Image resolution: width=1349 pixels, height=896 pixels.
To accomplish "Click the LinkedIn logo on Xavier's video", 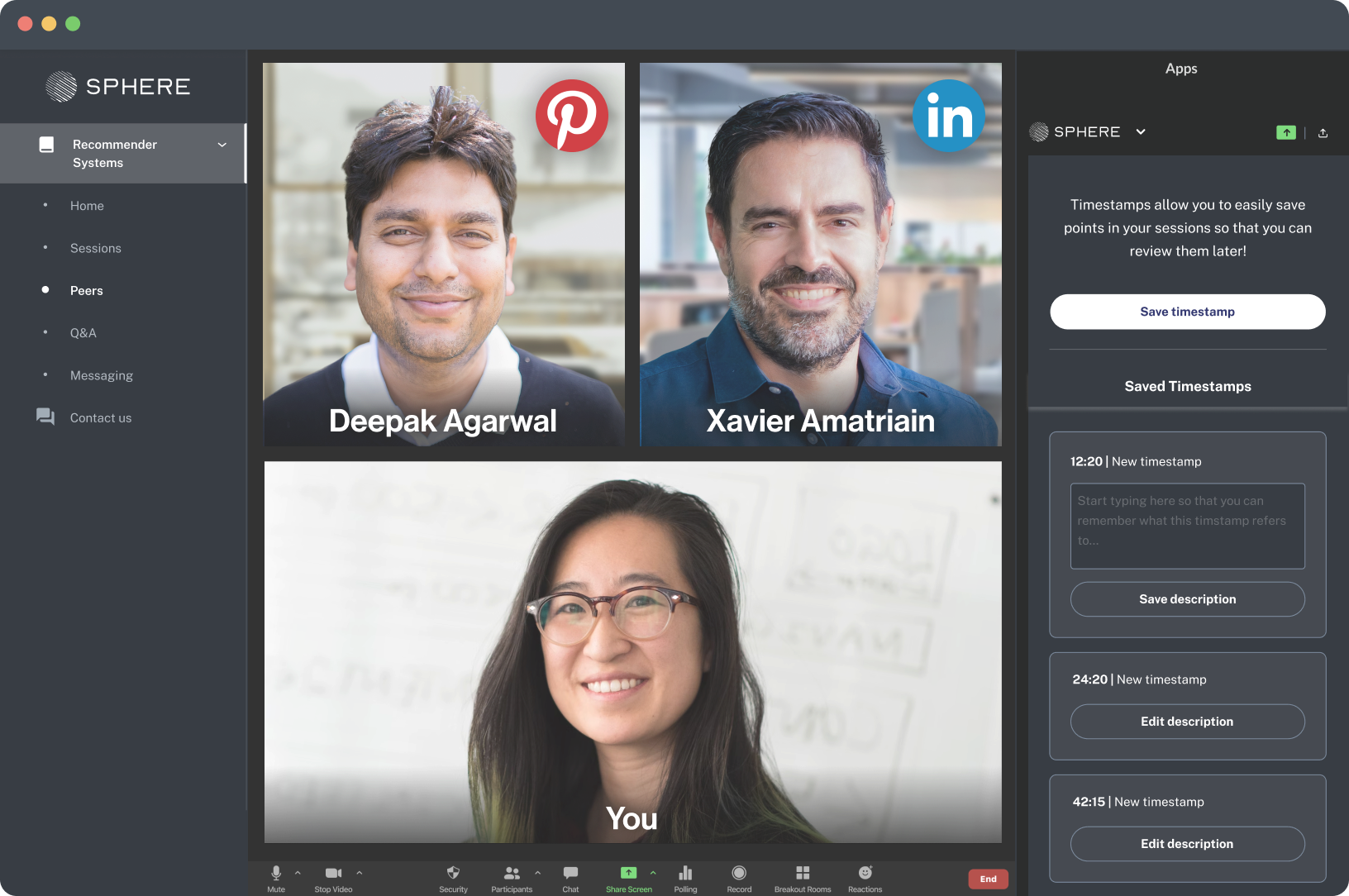I will coord(949,116).
